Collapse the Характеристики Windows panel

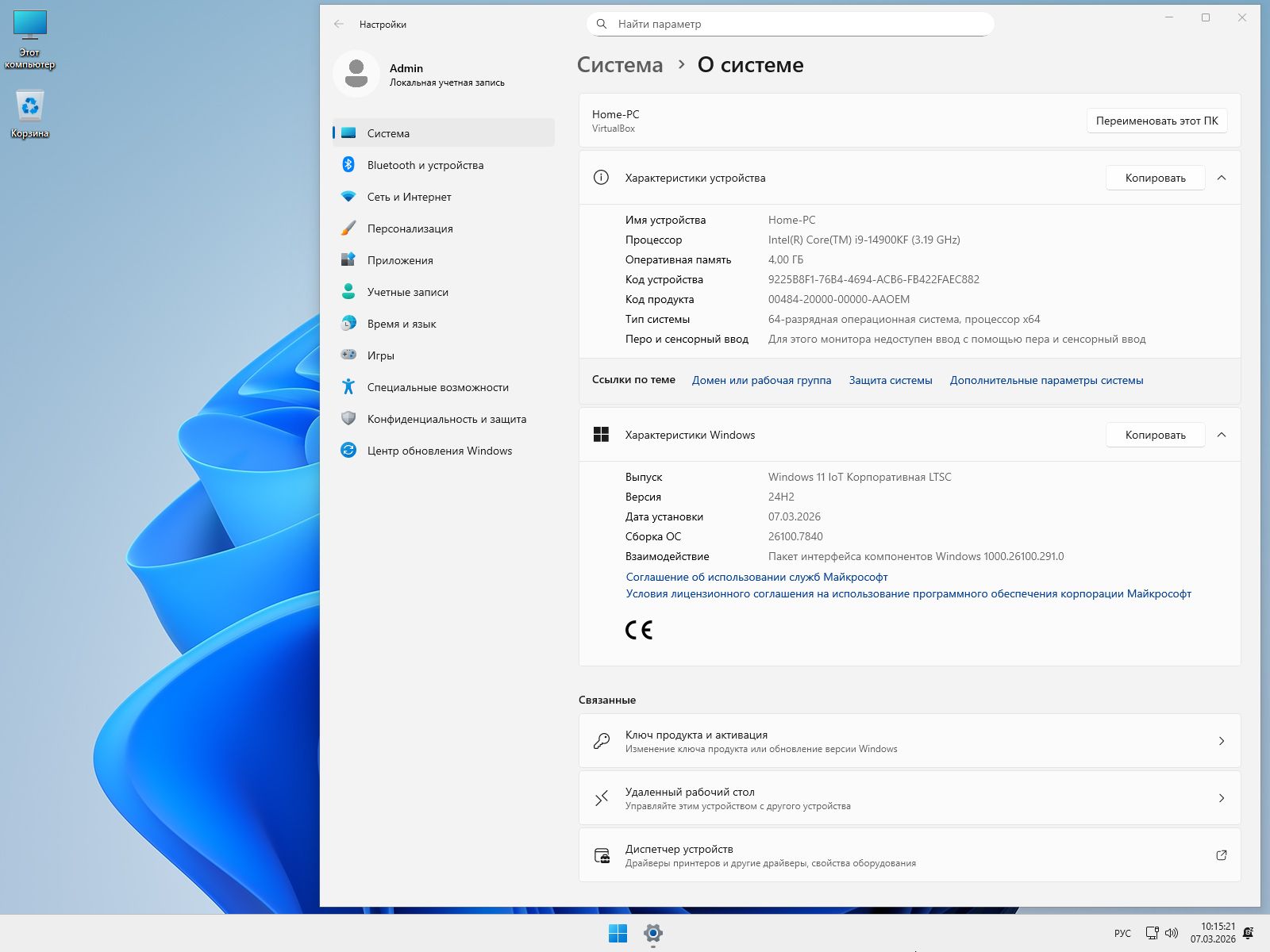coord(1221,435)
